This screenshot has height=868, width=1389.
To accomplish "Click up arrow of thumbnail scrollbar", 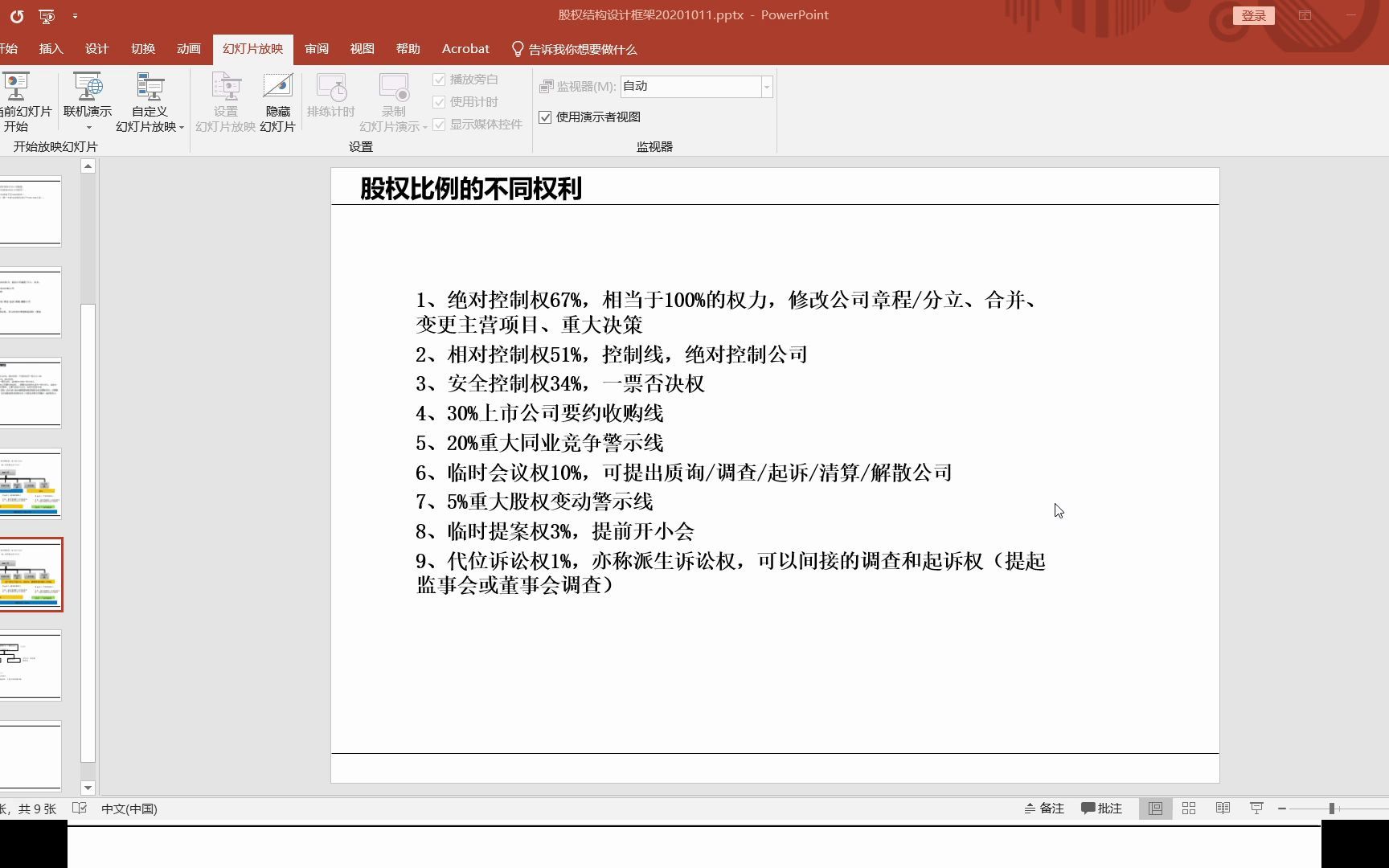I will [x=88, y=166].
